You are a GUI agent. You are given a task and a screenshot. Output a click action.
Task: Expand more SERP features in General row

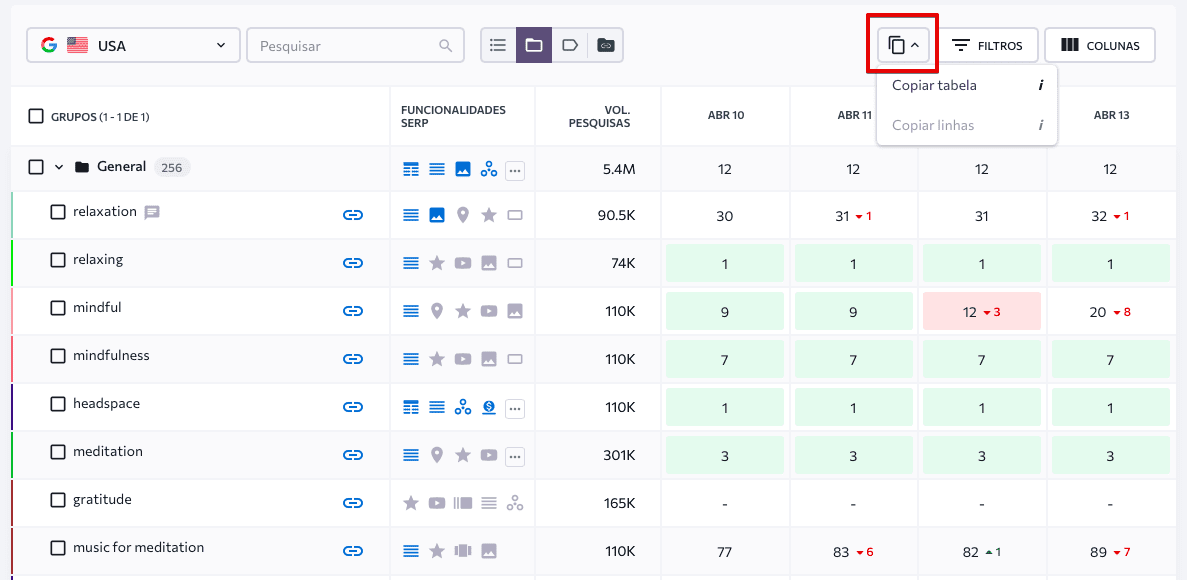(515, 170)
